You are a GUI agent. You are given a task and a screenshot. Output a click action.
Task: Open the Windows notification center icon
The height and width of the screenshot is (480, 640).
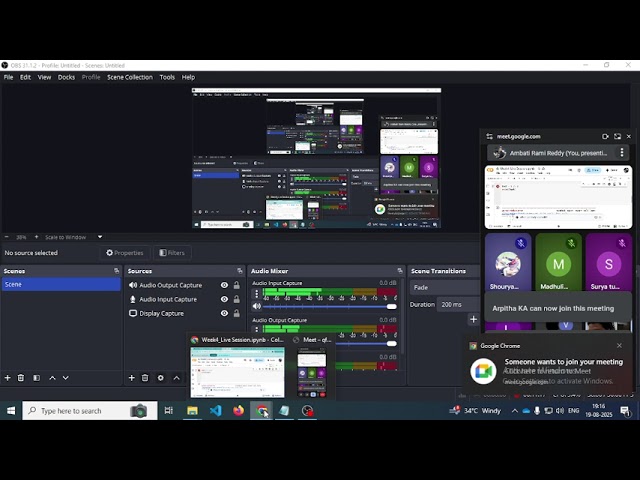625,411
